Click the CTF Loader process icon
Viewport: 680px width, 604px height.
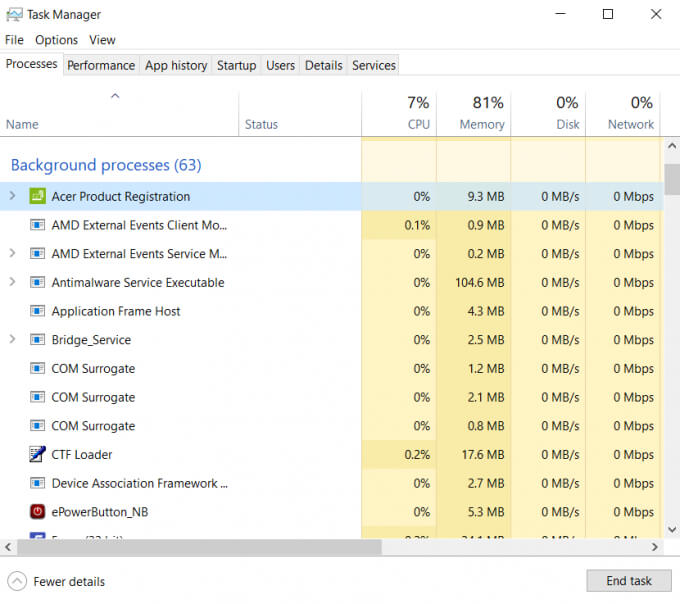coord(38,454)
